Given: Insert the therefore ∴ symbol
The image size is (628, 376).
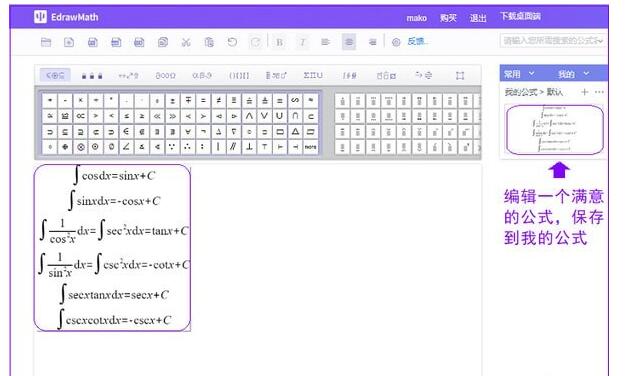Looking at the screenshot, I should click(188, 147).
